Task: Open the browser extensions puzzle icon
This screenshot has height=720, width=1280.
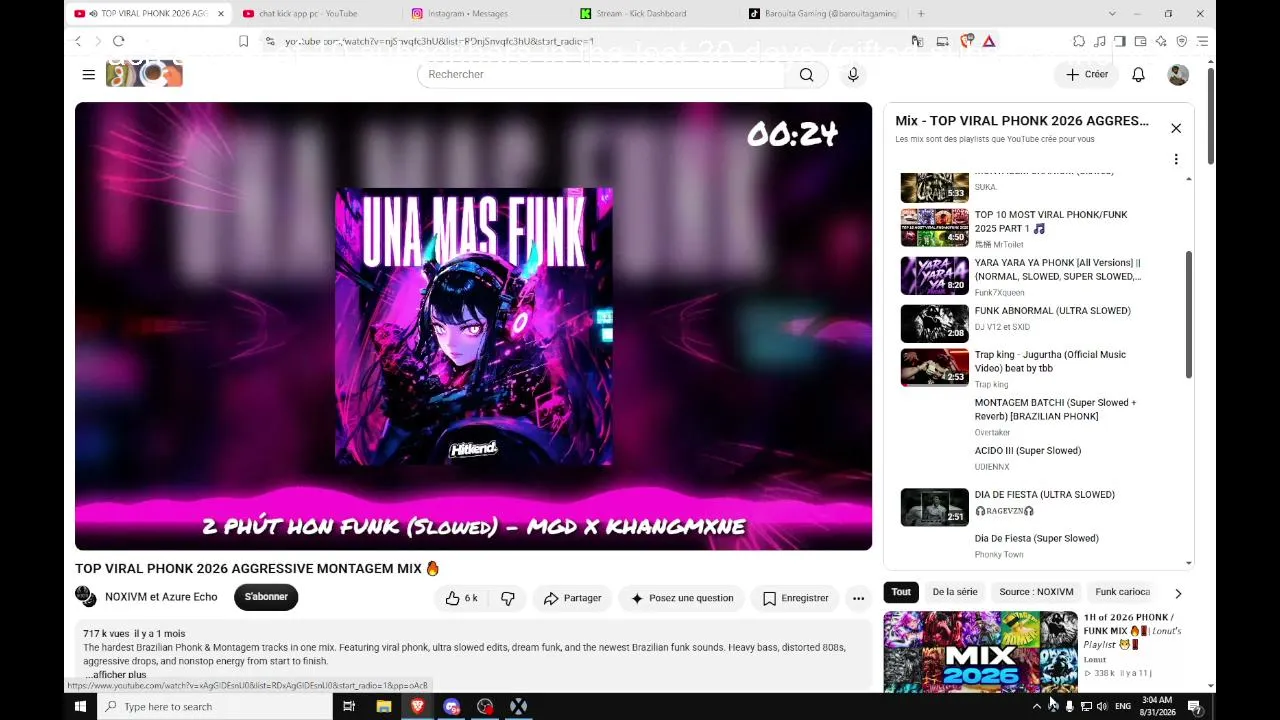Action: click(x=1079, y=41)
